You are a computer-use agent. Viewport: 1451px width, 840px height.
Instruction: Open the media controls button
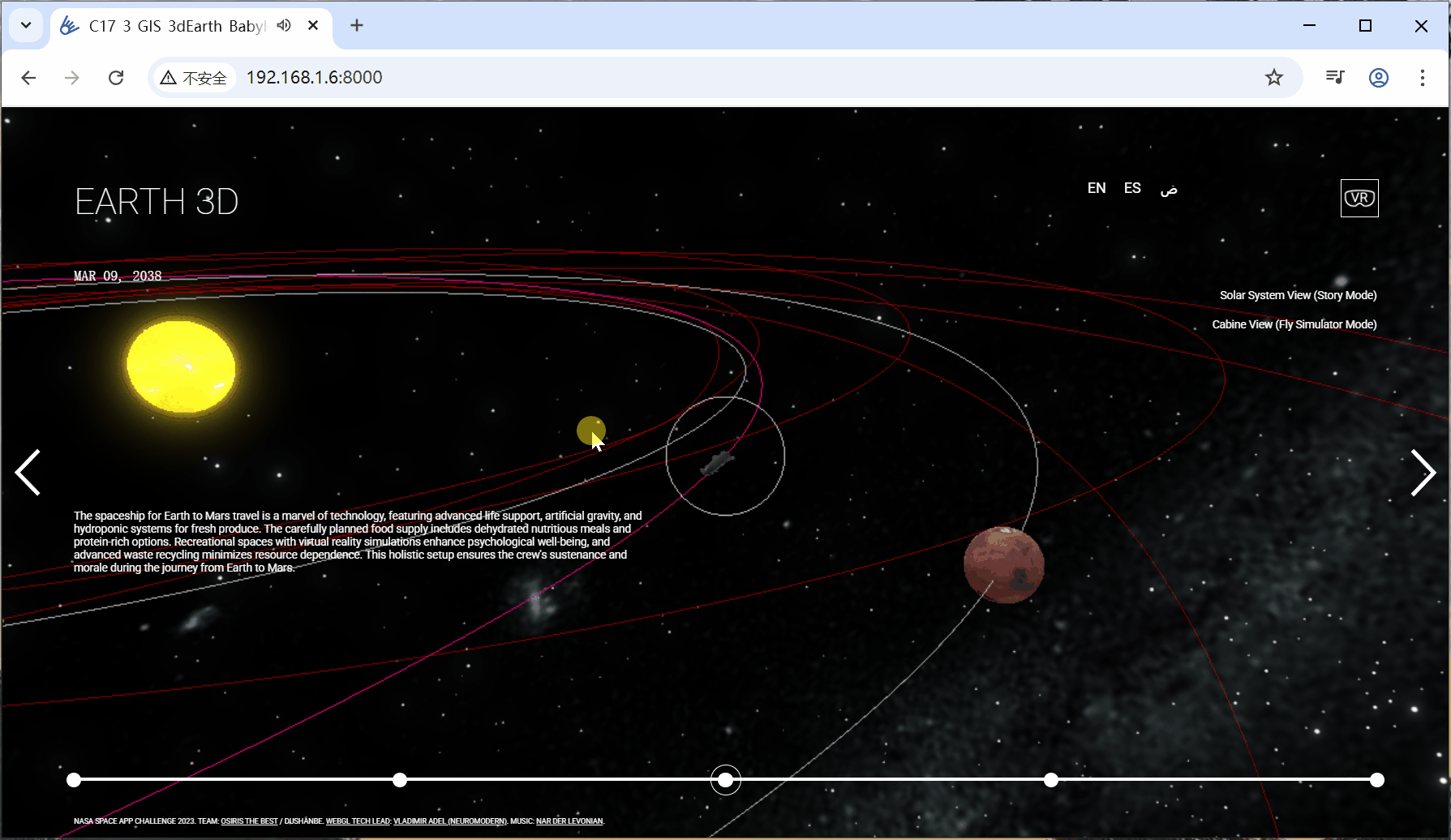pos(1335,77)
